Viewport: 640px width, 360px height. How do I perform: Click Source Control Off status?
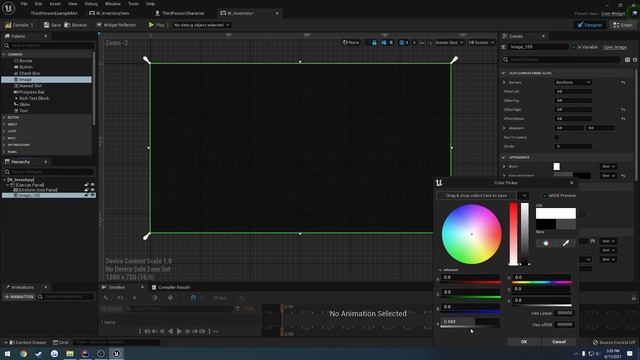614,342
